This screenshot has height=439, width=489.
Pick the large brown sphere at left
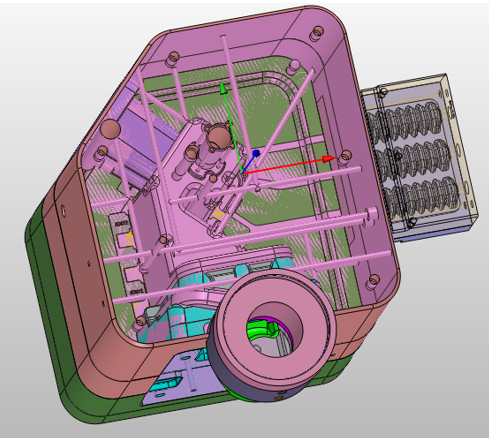click(110, 128)
